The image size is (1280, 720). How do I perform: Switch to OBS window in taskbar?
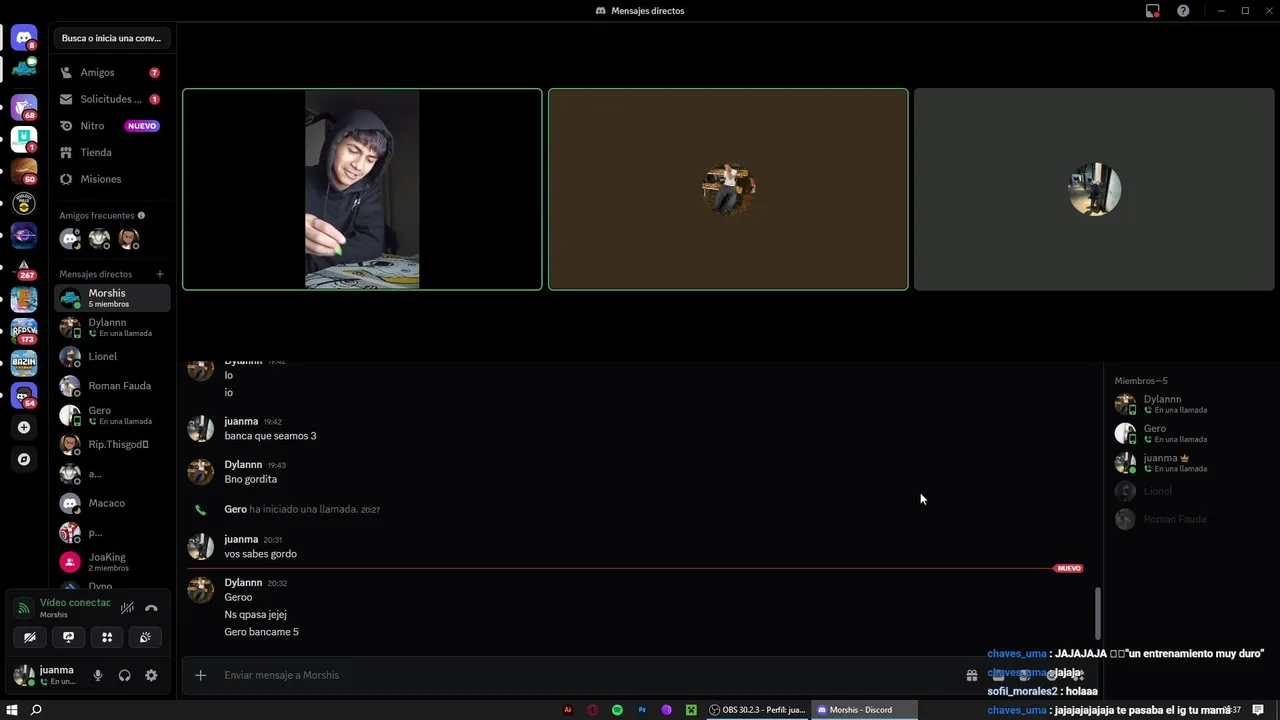click(757, 710)
